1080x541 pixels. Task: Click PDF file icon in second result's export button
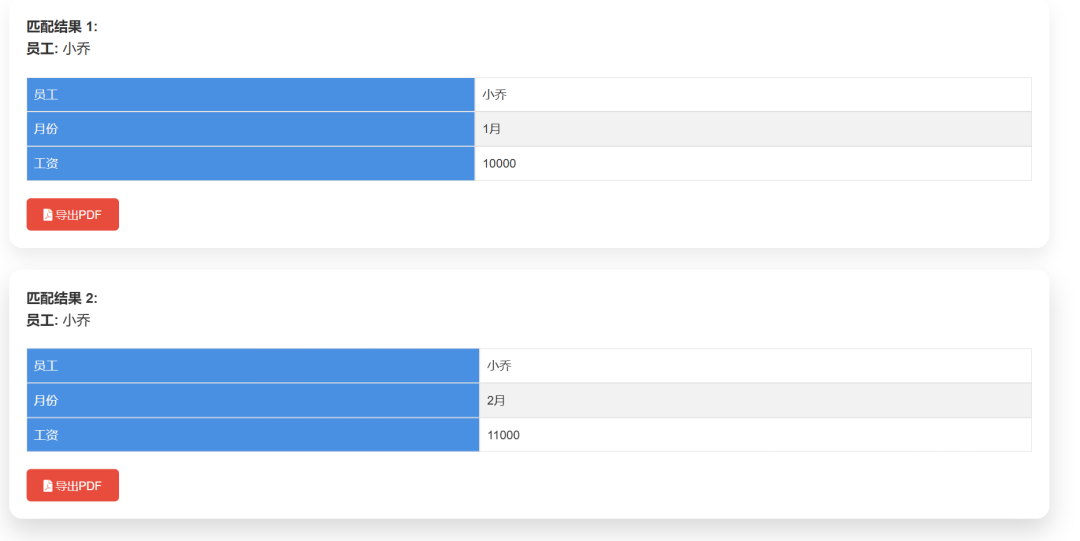point(47,486)
